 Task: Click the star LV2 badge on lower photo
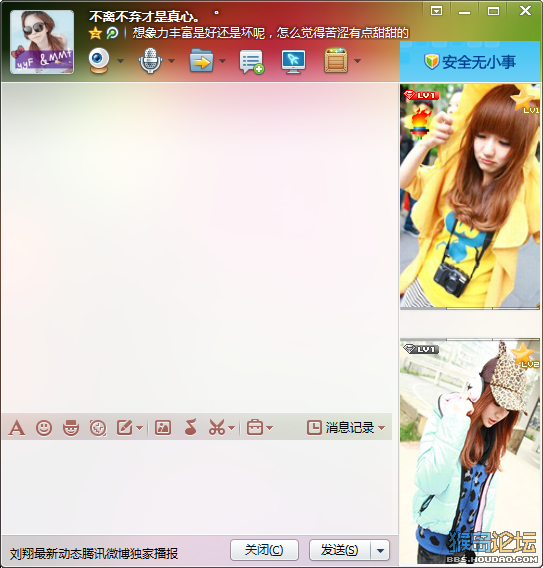point(525,355)
